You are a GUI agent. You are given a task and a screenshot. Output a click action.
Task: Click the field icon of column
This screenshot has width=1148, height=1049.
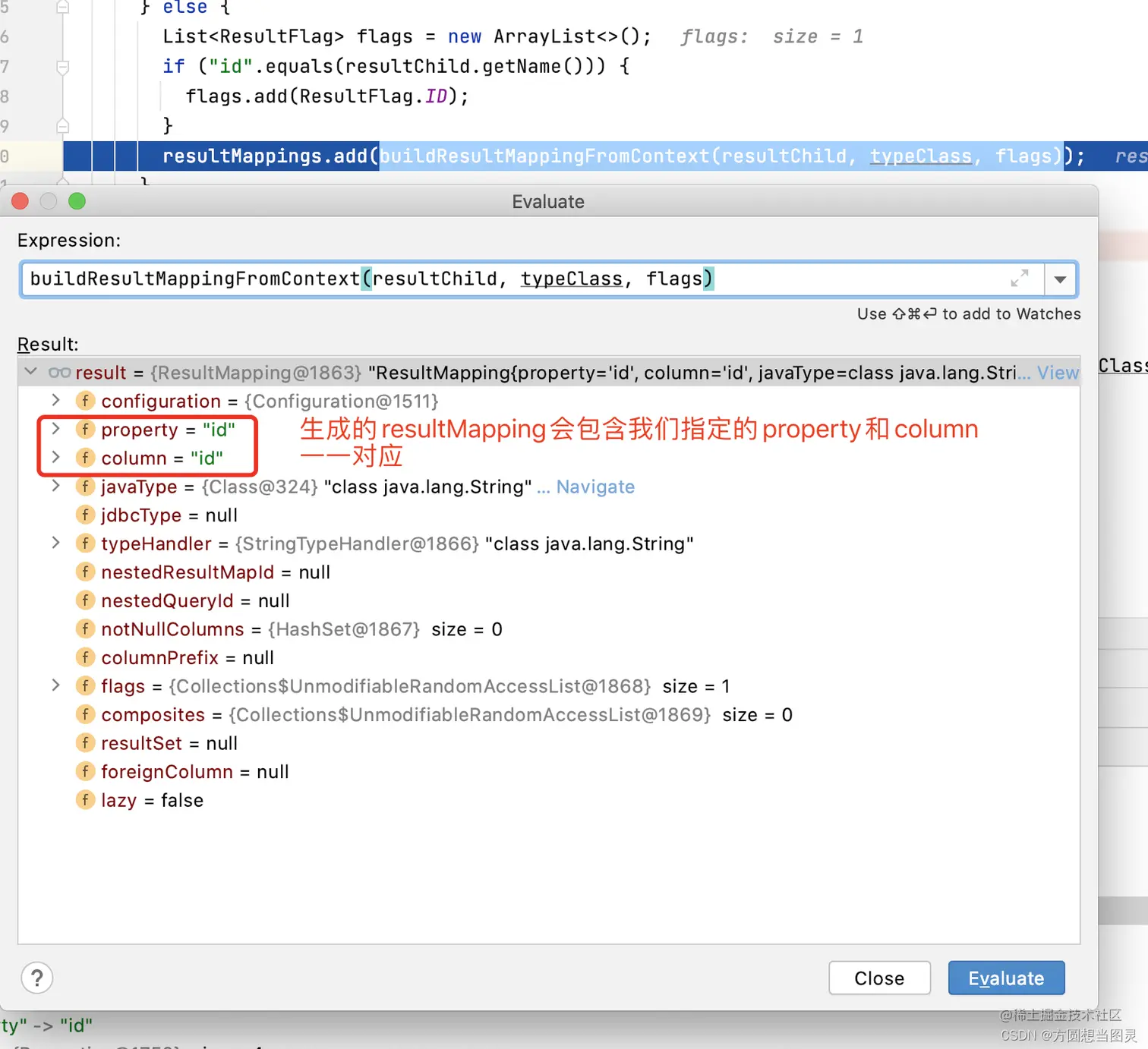pos(85,458)
